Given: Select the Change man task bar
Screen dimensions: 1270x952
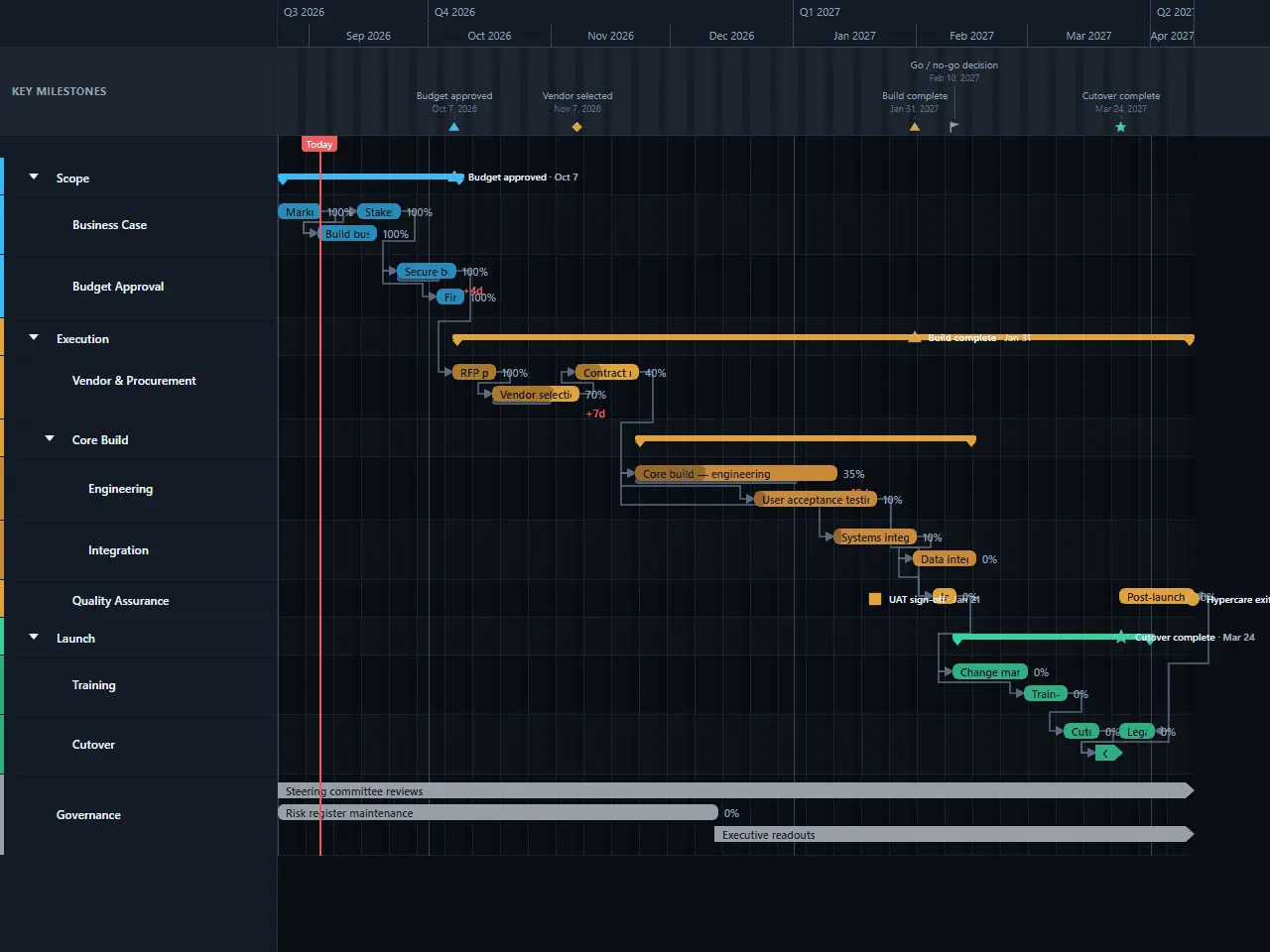Looking at the screenshot, I should pyautogui.click(x=990, y=672).
